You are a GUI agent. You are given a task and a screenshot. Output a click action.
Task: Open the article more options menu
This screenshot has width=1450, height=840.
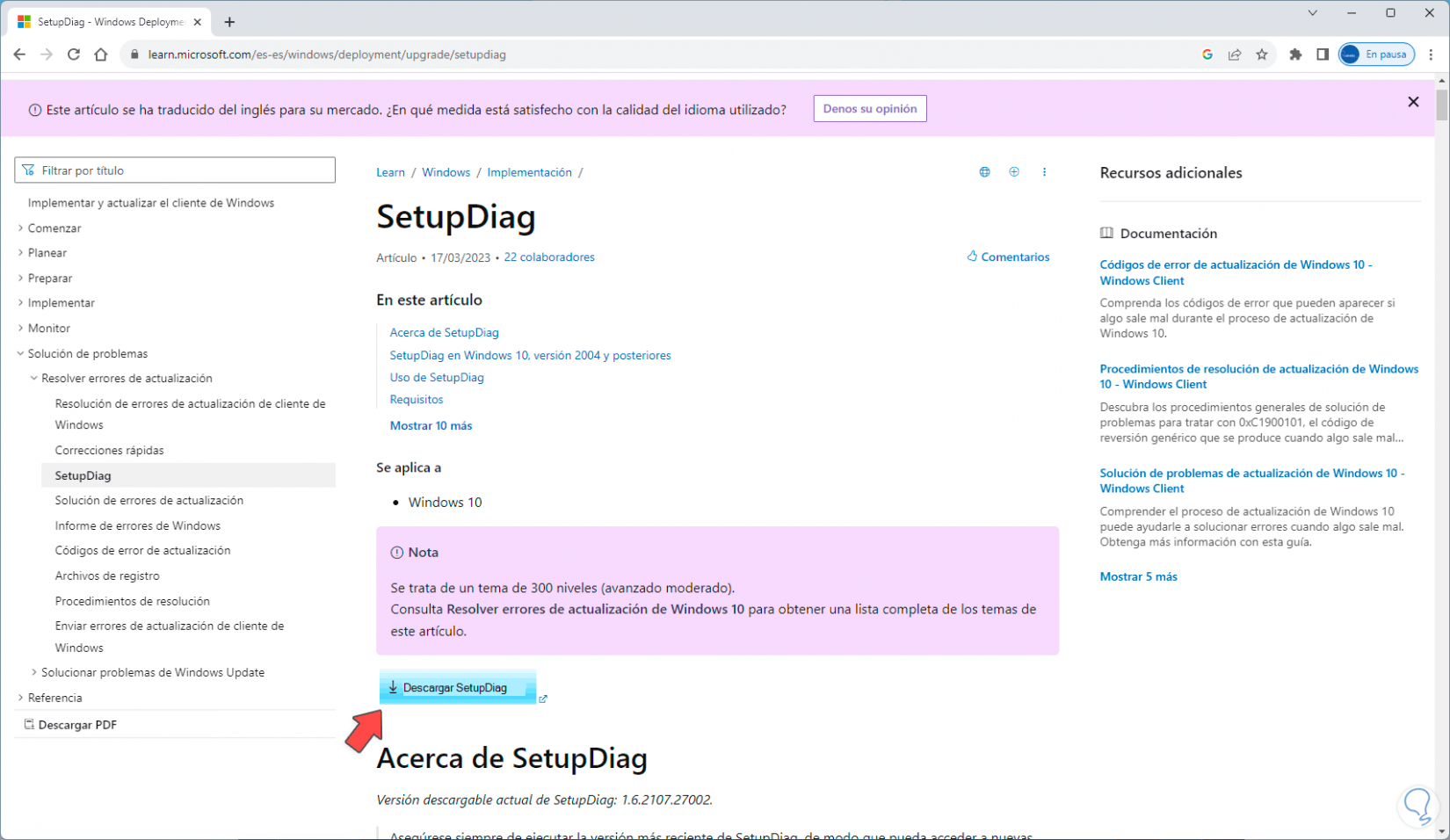click(x=1044, y=172)
